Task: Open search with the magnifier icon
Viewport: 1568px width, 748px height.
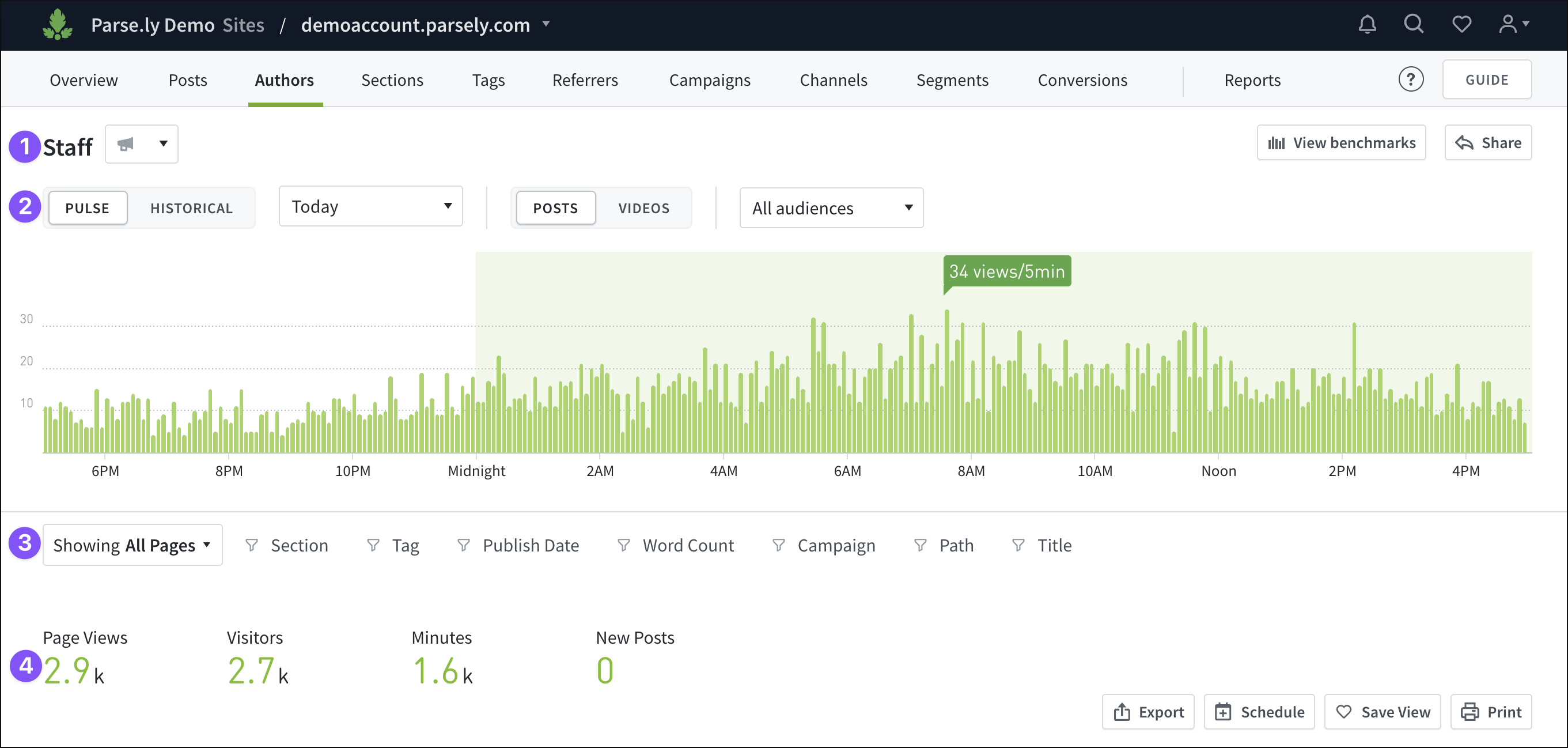Action: pyautogui.click(x=1414, y=24)
